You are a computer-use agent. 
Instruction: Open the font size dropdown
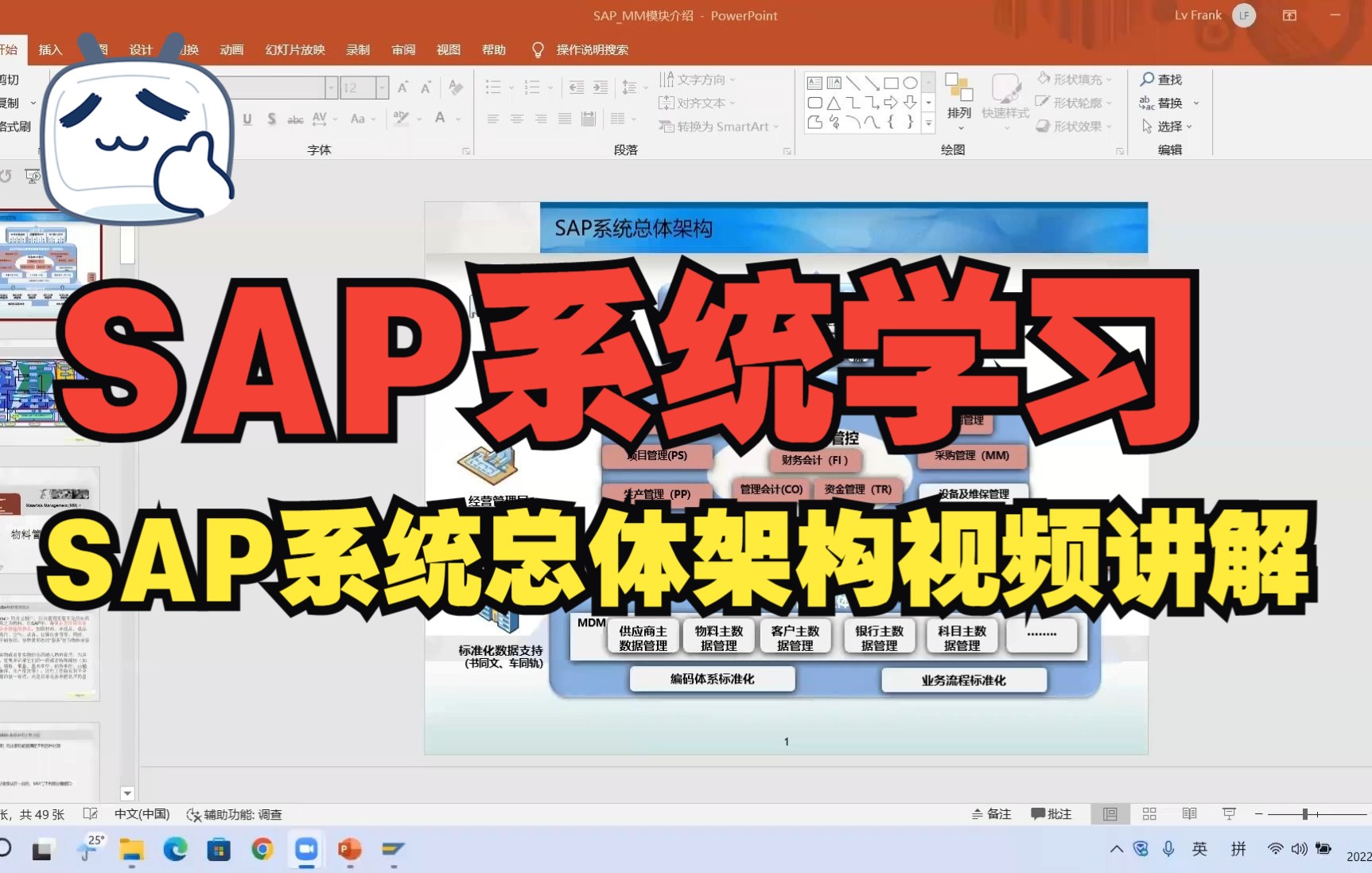point(382,87)
